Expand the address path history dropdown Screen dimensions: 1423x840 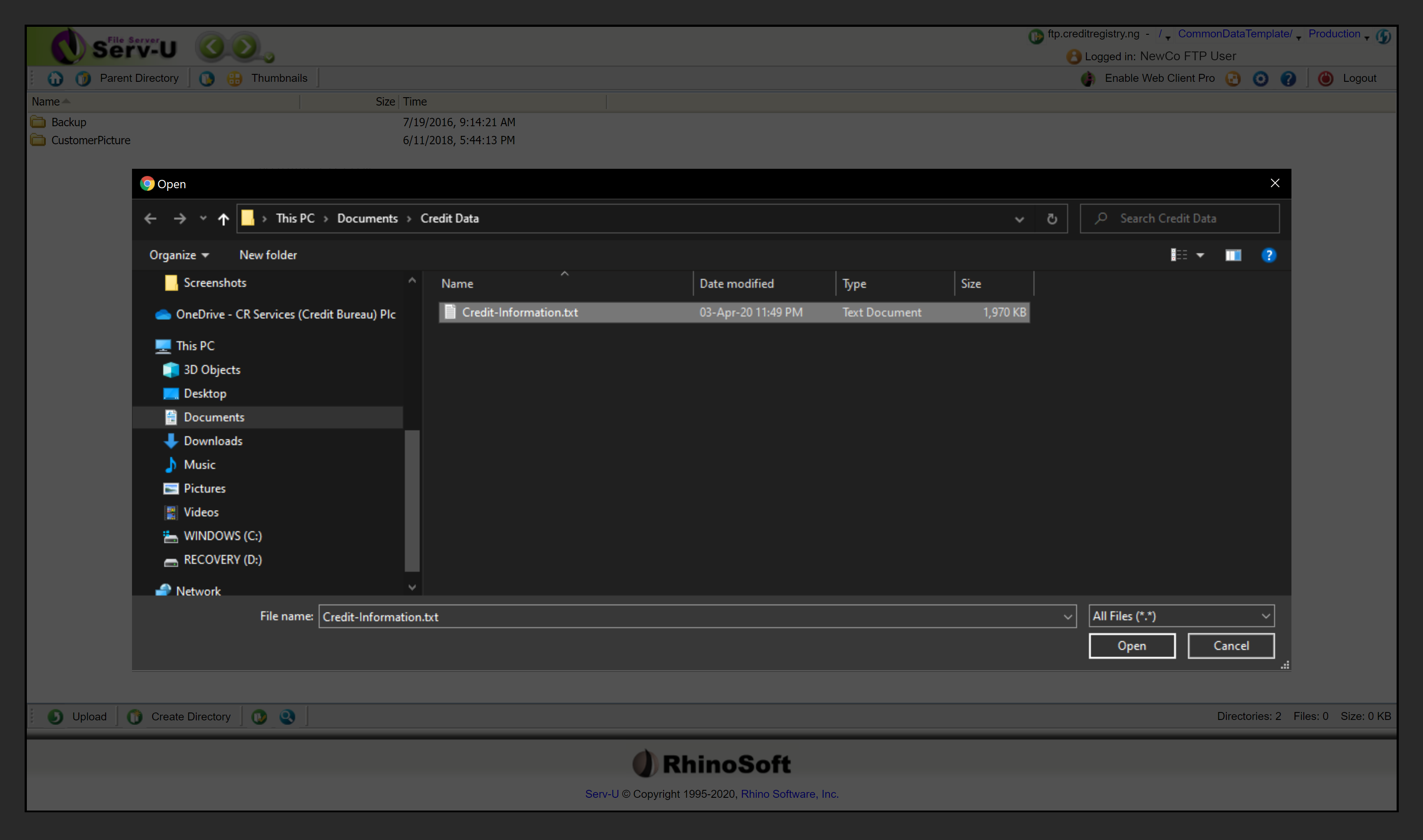pos(1019,219)
